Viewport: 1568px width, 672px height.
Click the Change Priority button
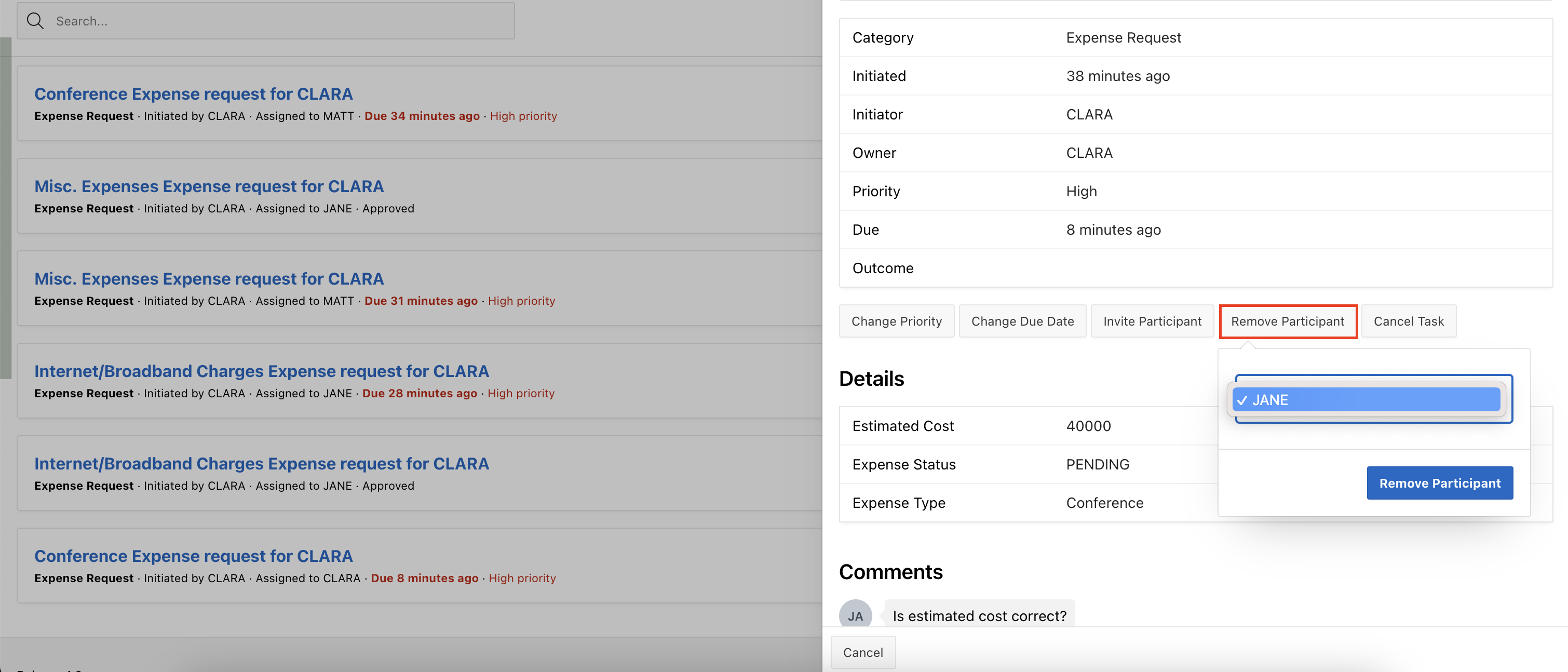(896, 321)
